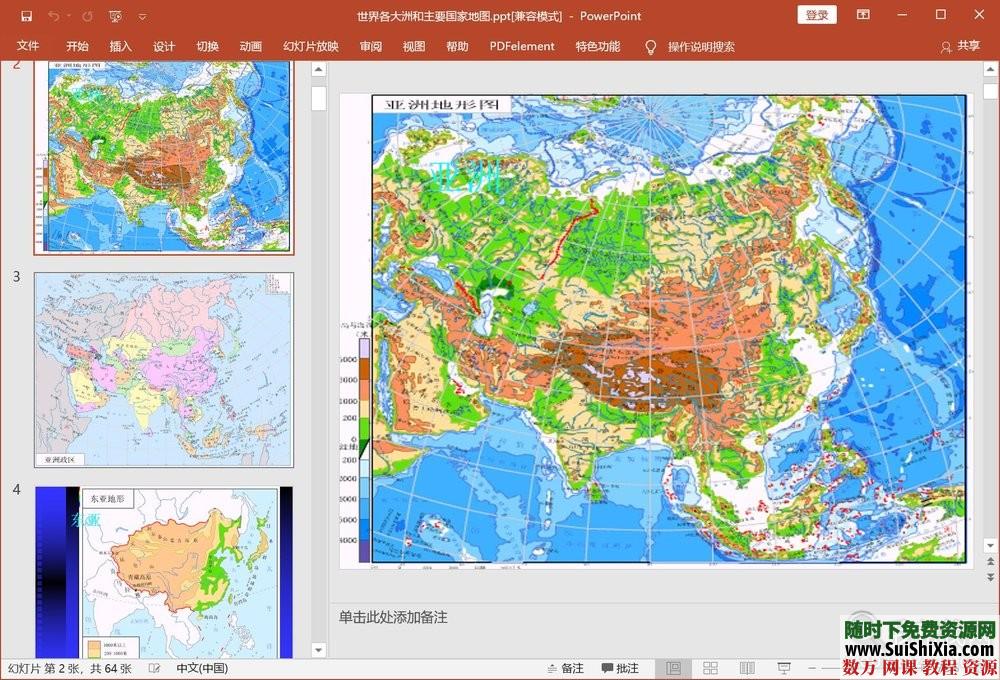Switch to Slide Sorter view icon
Screen dimensions: 1000x680
[x=711, y=667]
